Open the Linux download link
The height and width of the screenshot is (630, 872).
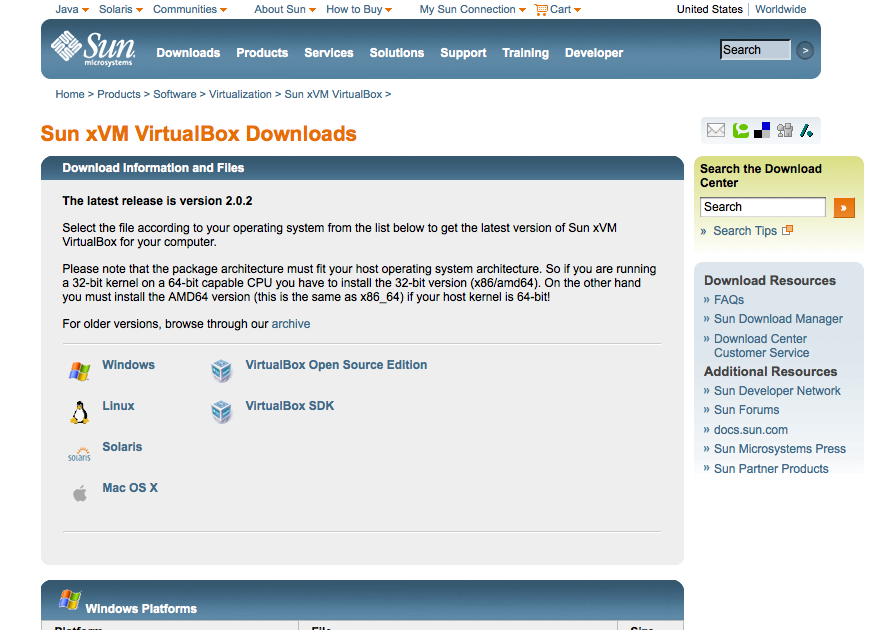point(118,406)
